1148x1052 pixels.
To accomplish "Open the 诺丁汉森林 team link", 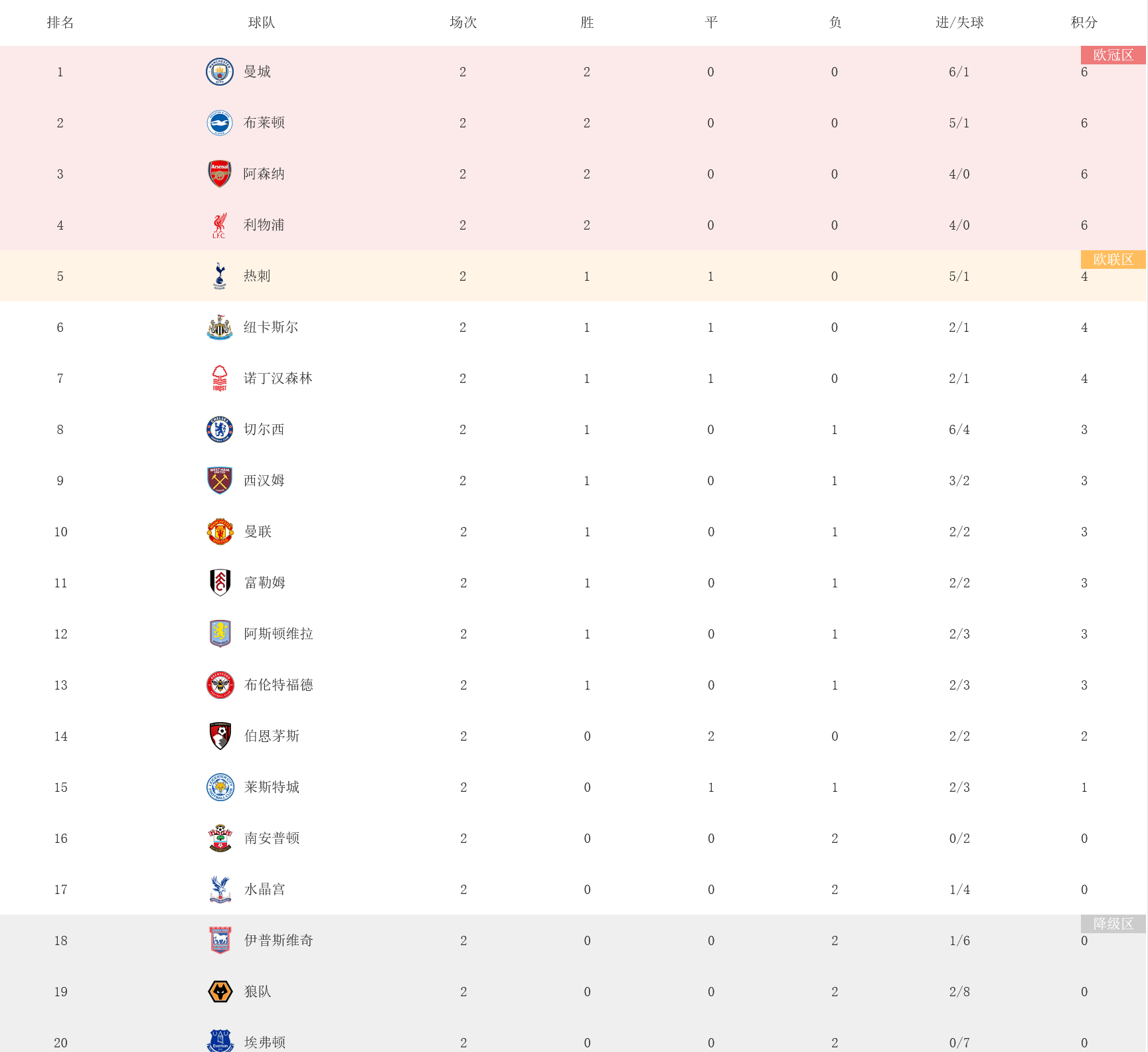I will 278,378.
